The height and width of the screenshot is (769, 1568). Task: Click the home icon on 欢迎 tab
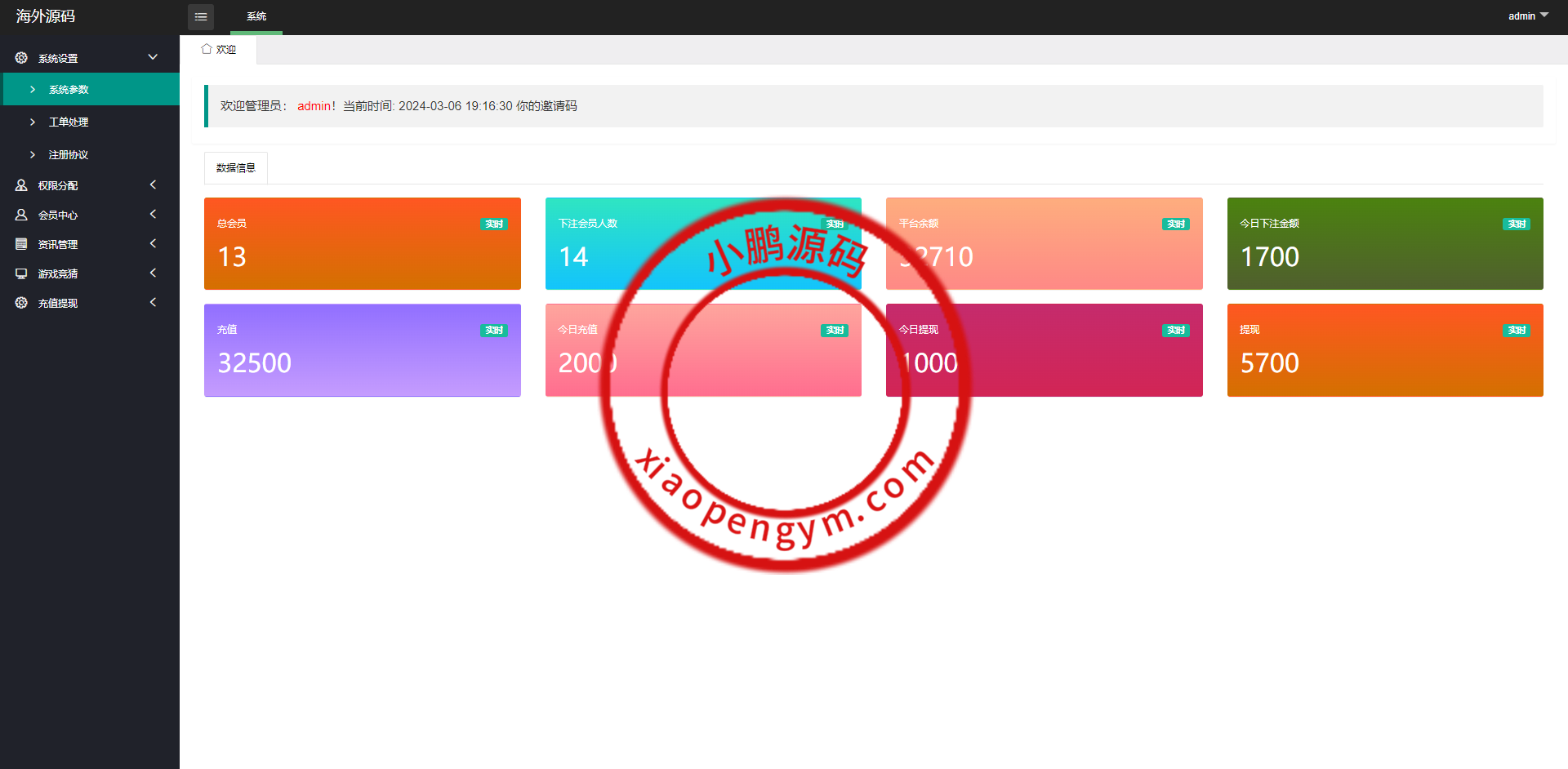point(207,49)
